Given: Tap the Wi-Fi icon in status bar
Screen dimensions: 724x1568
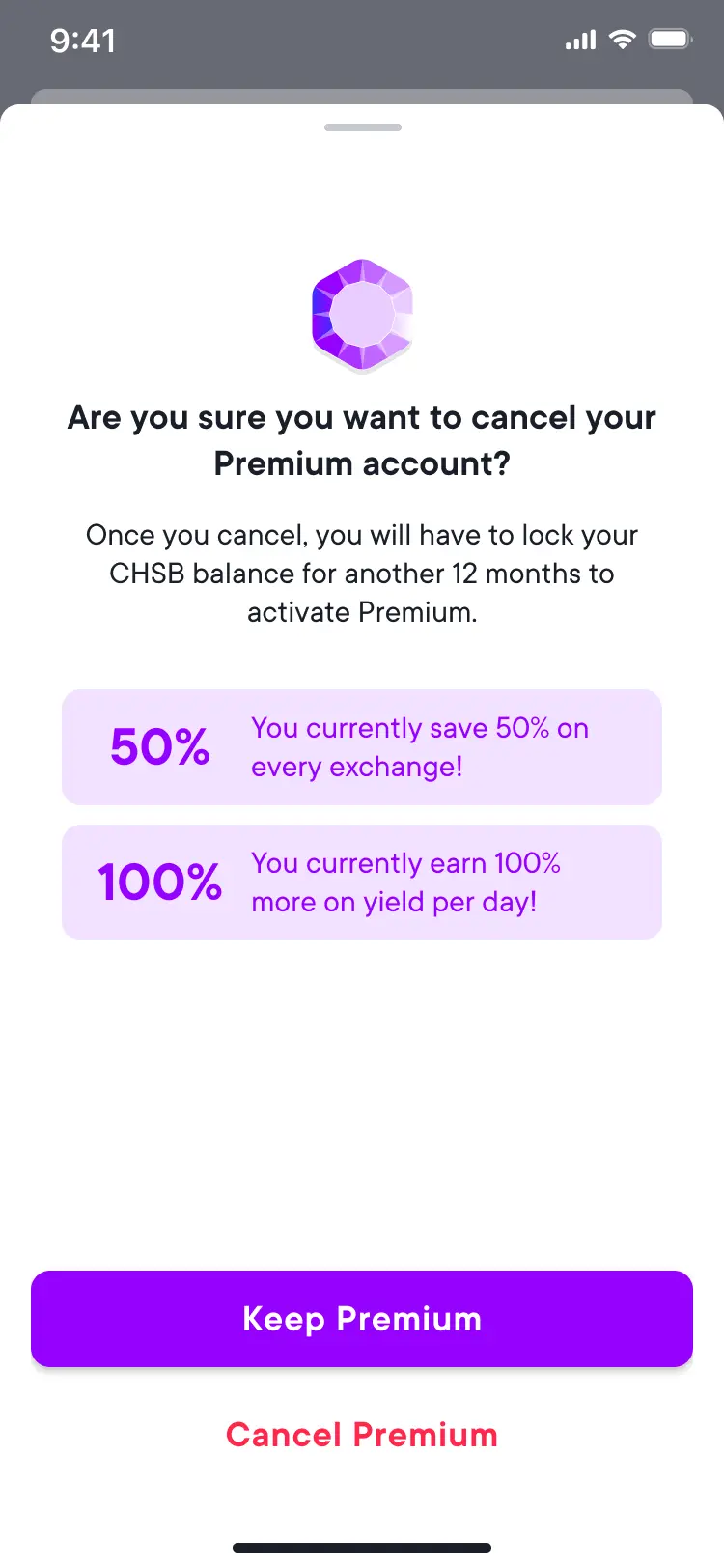Looking at the screenshot, I should 623,39.
